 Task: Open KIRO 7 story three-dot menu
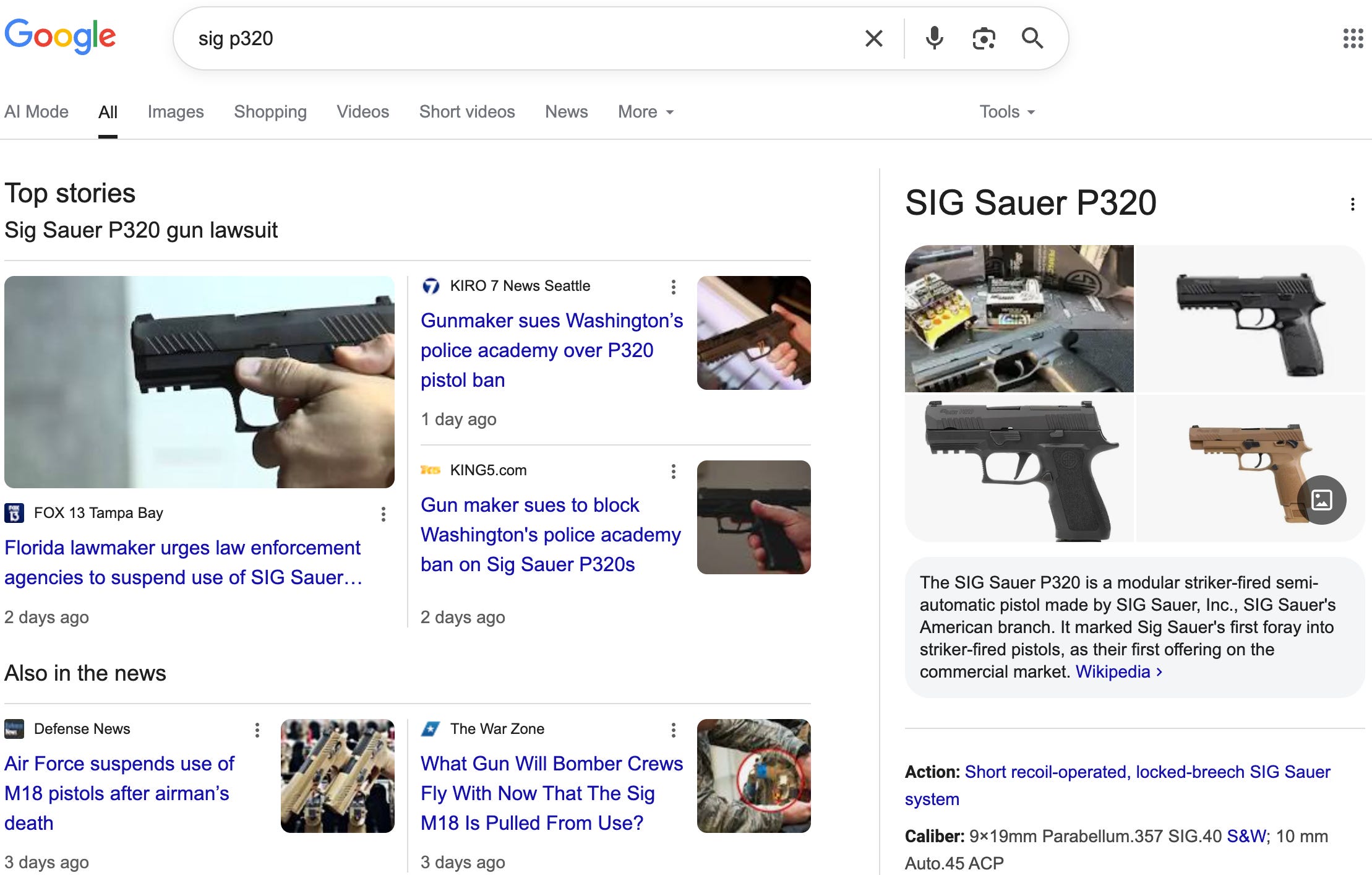click(674, 287)
